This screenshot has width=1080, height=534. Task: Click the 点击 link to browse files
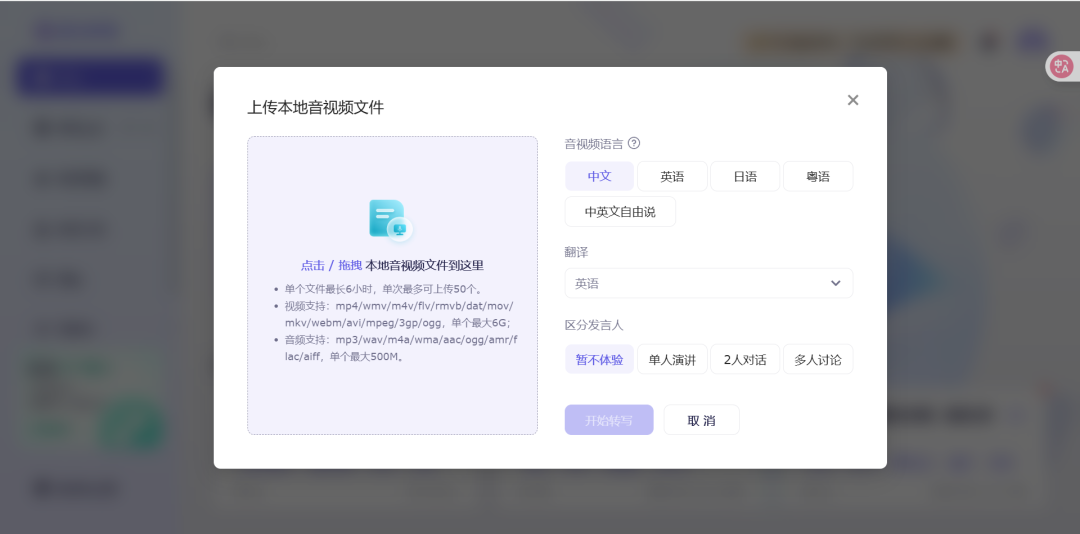313,266
